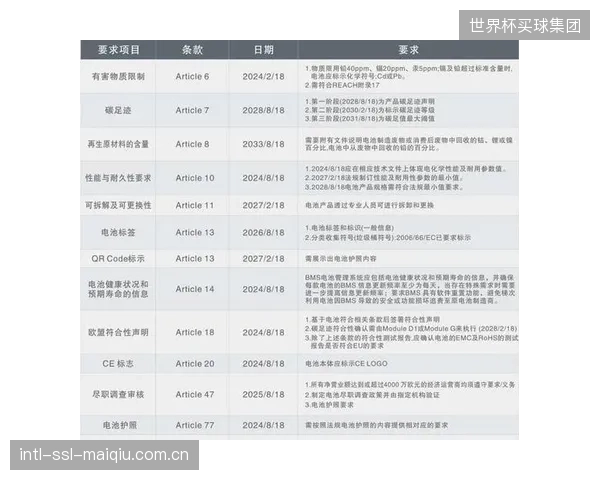The height and width of the screenshot is (480, 600).
Task: Click the 第一阶段(2028/8/18)为产品碳足迹声明 line
Action: pyautogui.click(x=370, y=102)
